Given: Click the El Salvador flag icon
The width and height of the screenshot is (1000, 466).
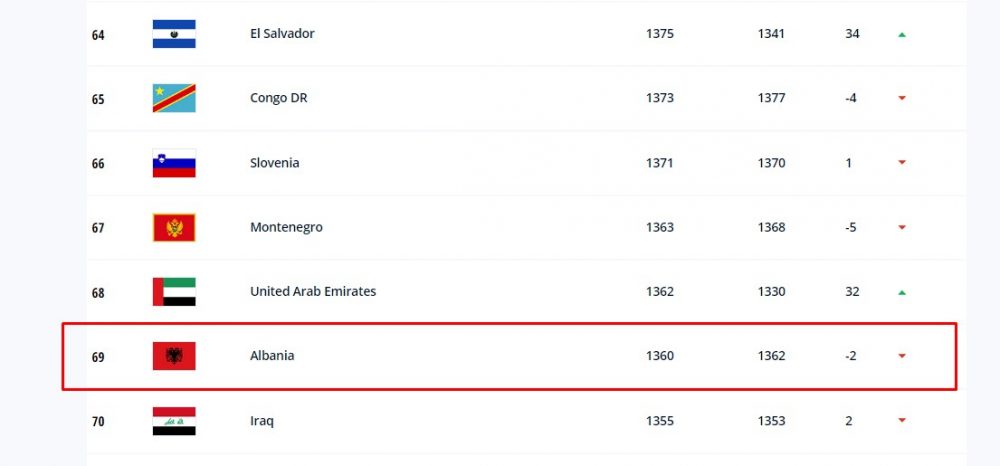Looking at the screenshot, I should point(174,34).
